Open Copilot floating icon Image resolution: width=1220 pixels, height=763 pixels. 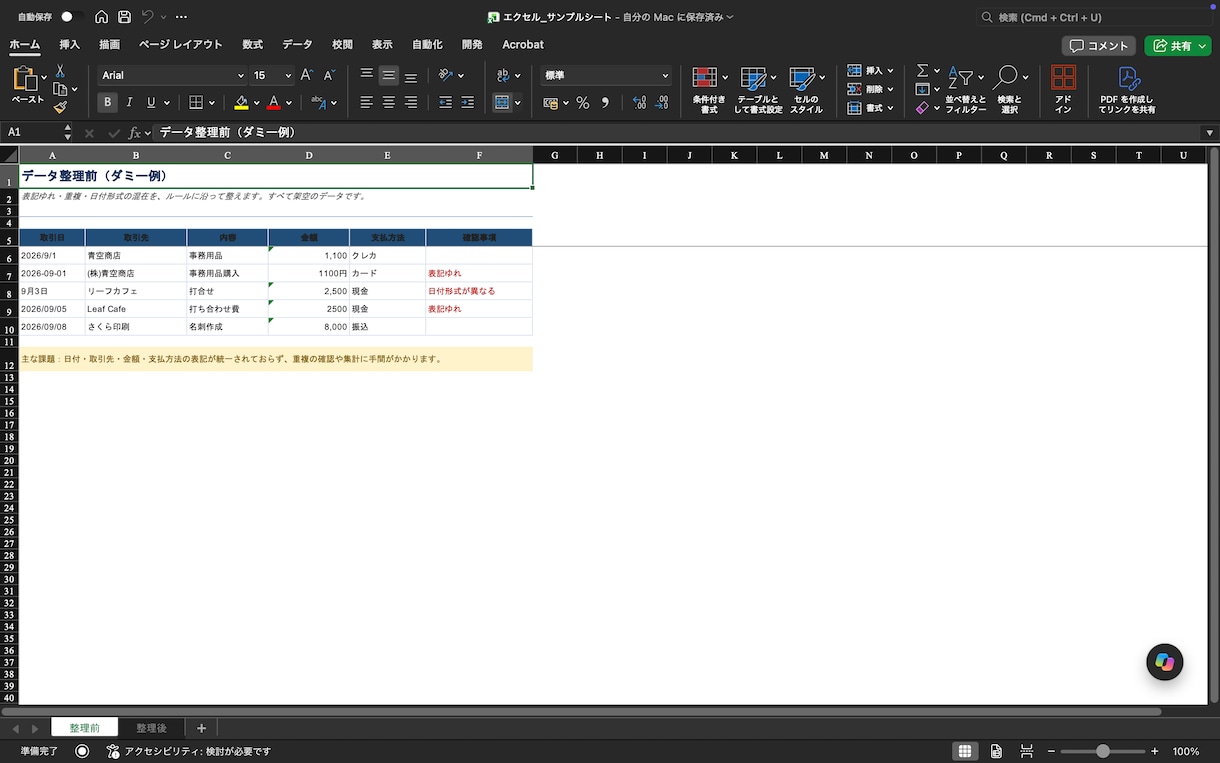click(x=1164, y=662)
